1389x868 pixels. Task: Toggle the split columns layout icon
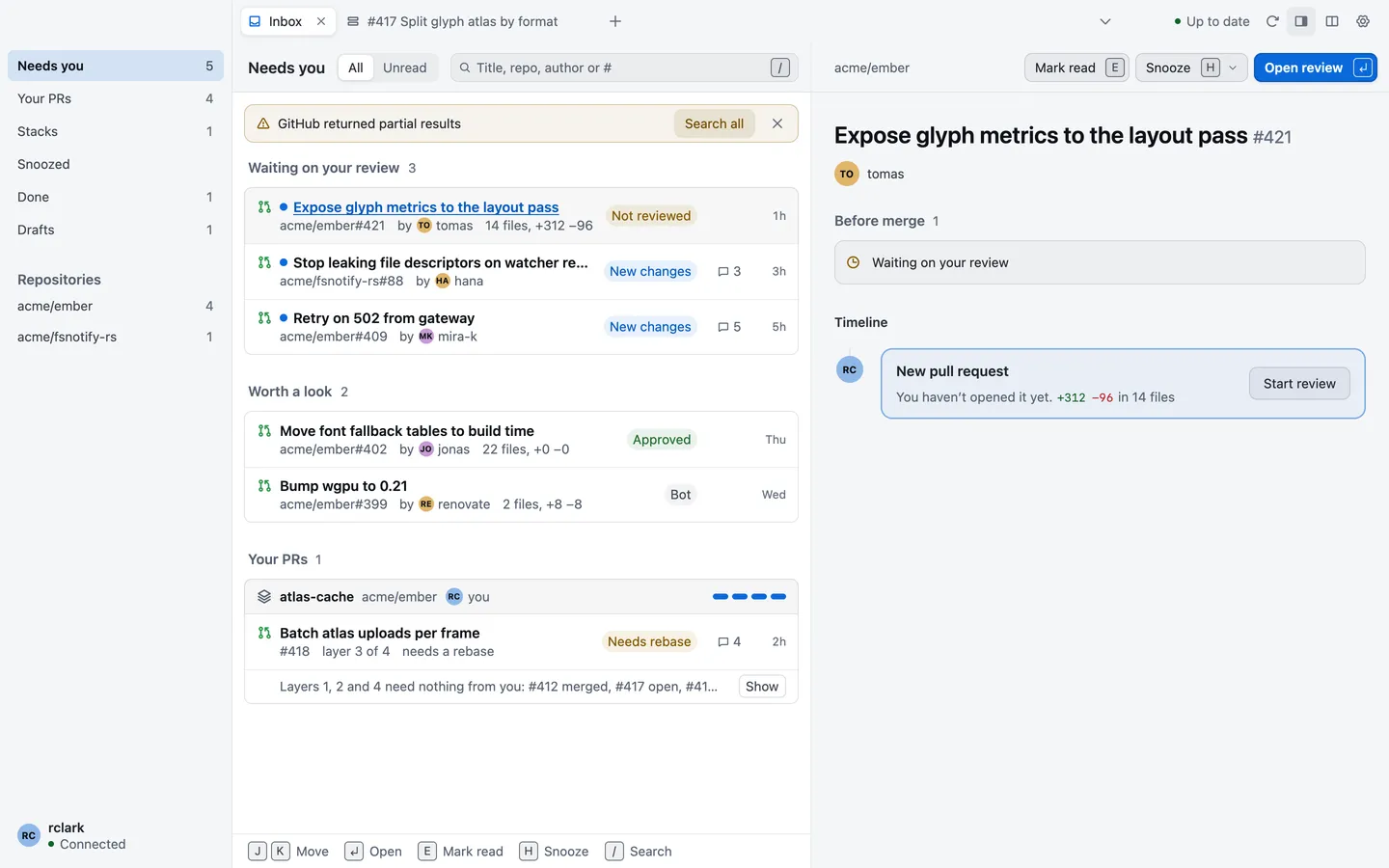1332,21
